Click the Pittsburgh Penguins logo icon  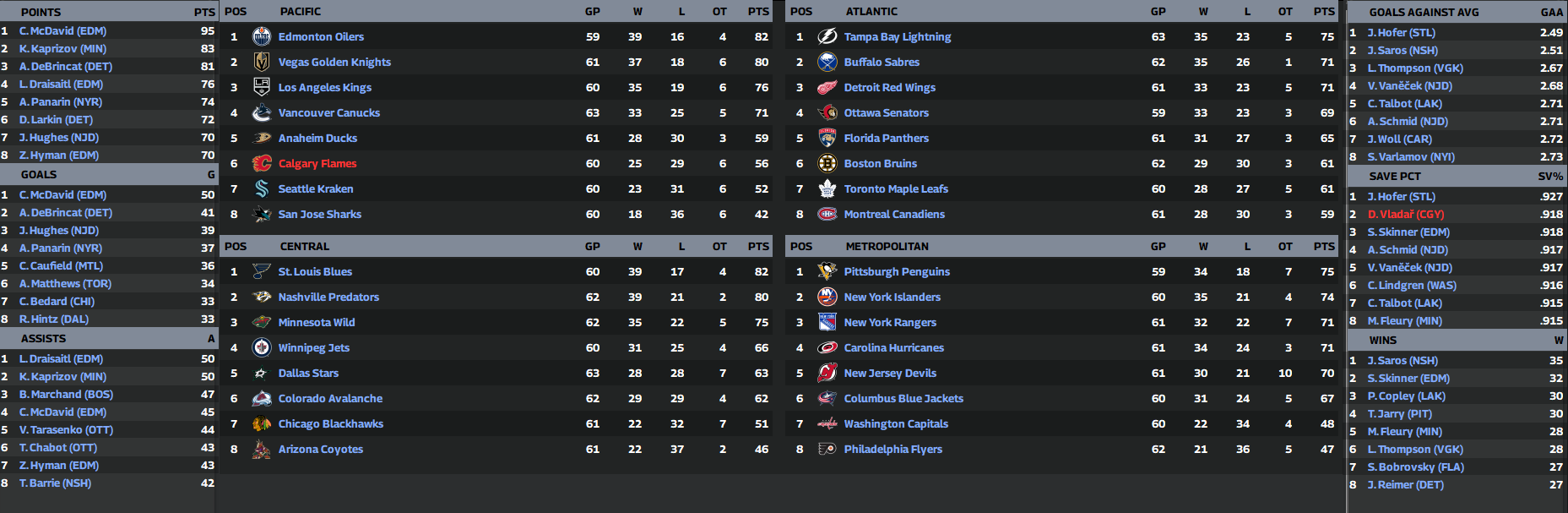827,271
